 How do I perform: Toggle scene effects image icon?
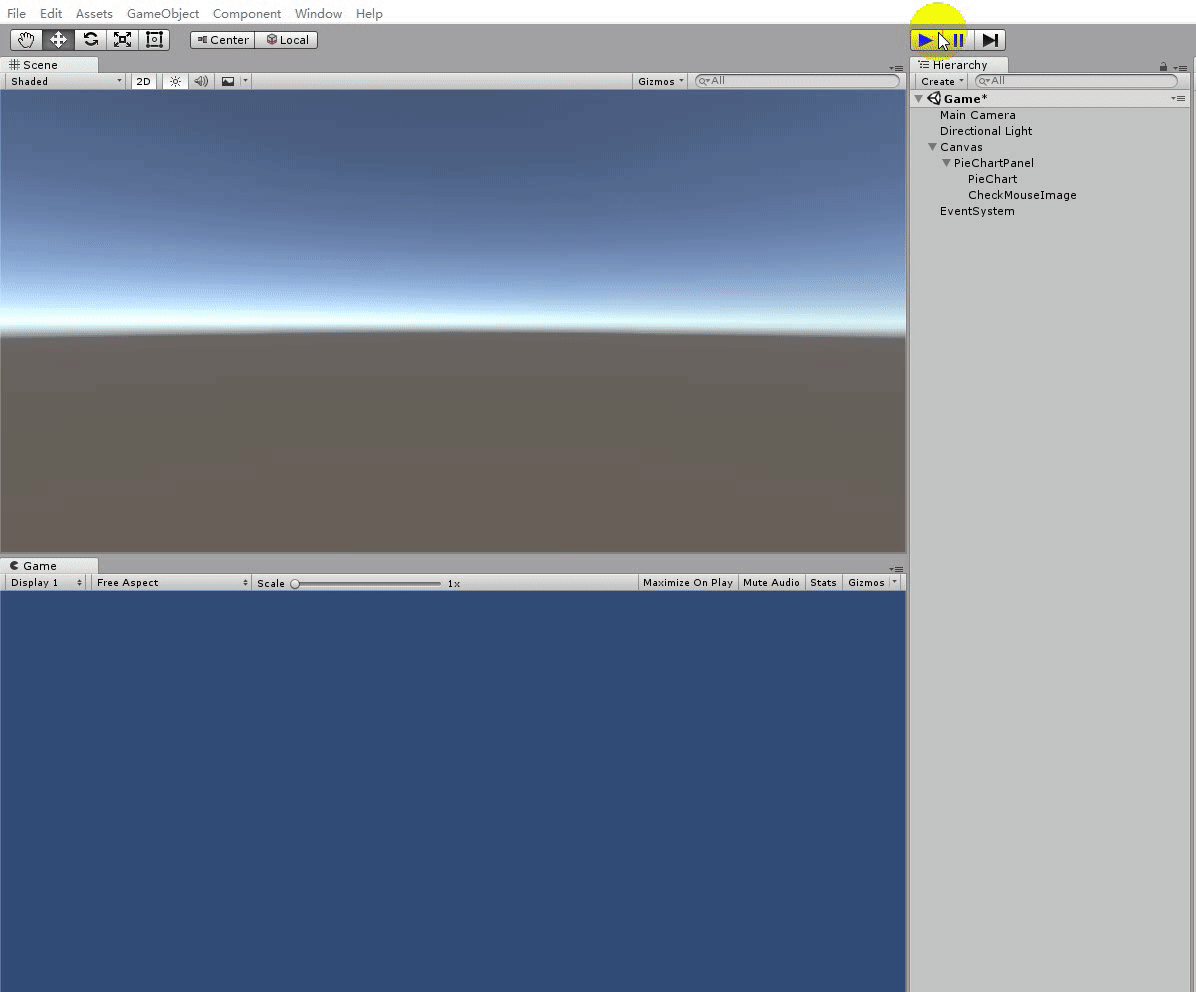[x=228, y=82]
